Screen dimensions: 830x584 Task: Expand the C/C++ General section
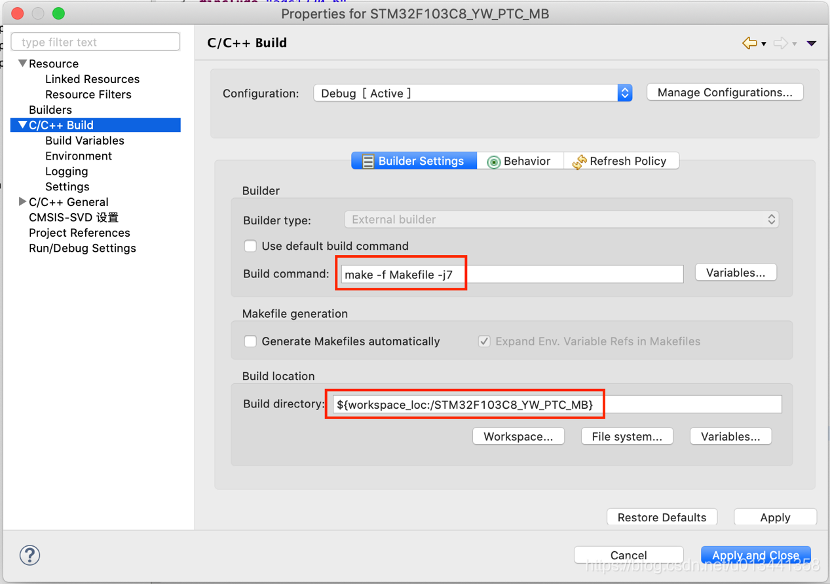(x=22, y=201)
